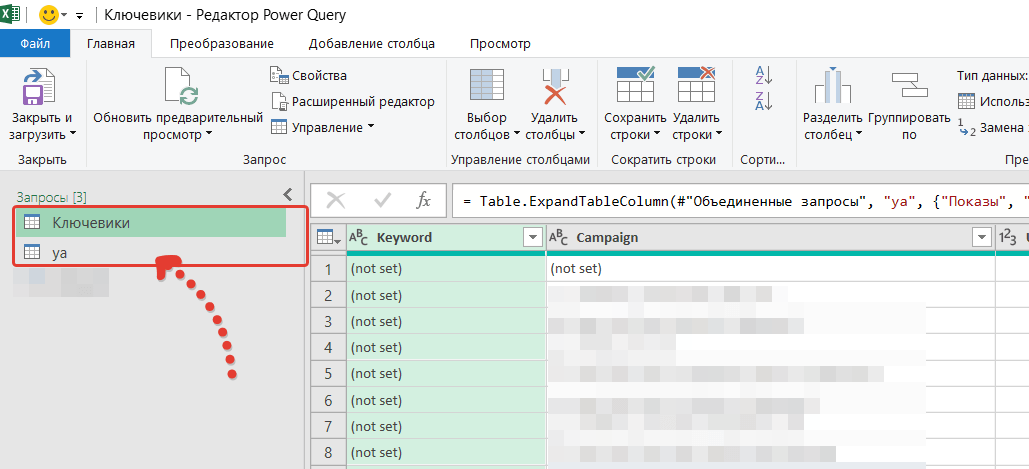Open the Добавление столбца tab
The image size is (1029, 469).
[371, 44]
